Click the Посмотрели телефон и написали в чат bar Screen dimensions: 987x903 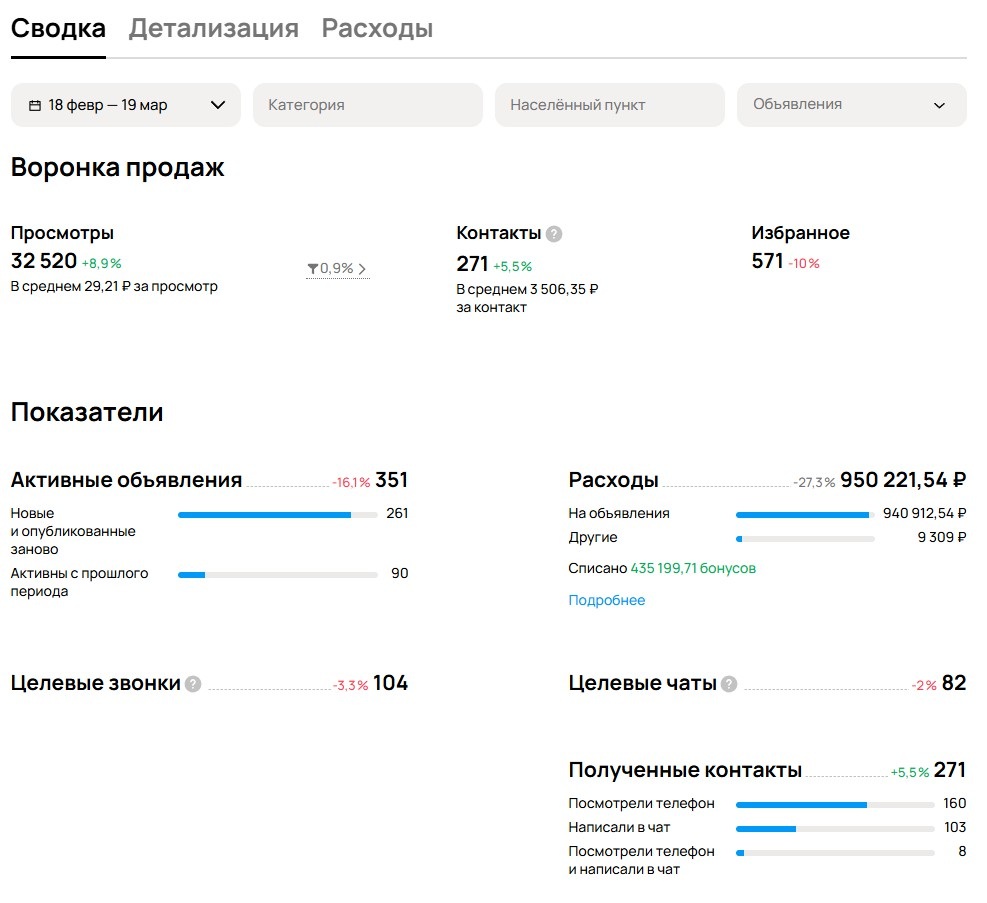point(835,853)
